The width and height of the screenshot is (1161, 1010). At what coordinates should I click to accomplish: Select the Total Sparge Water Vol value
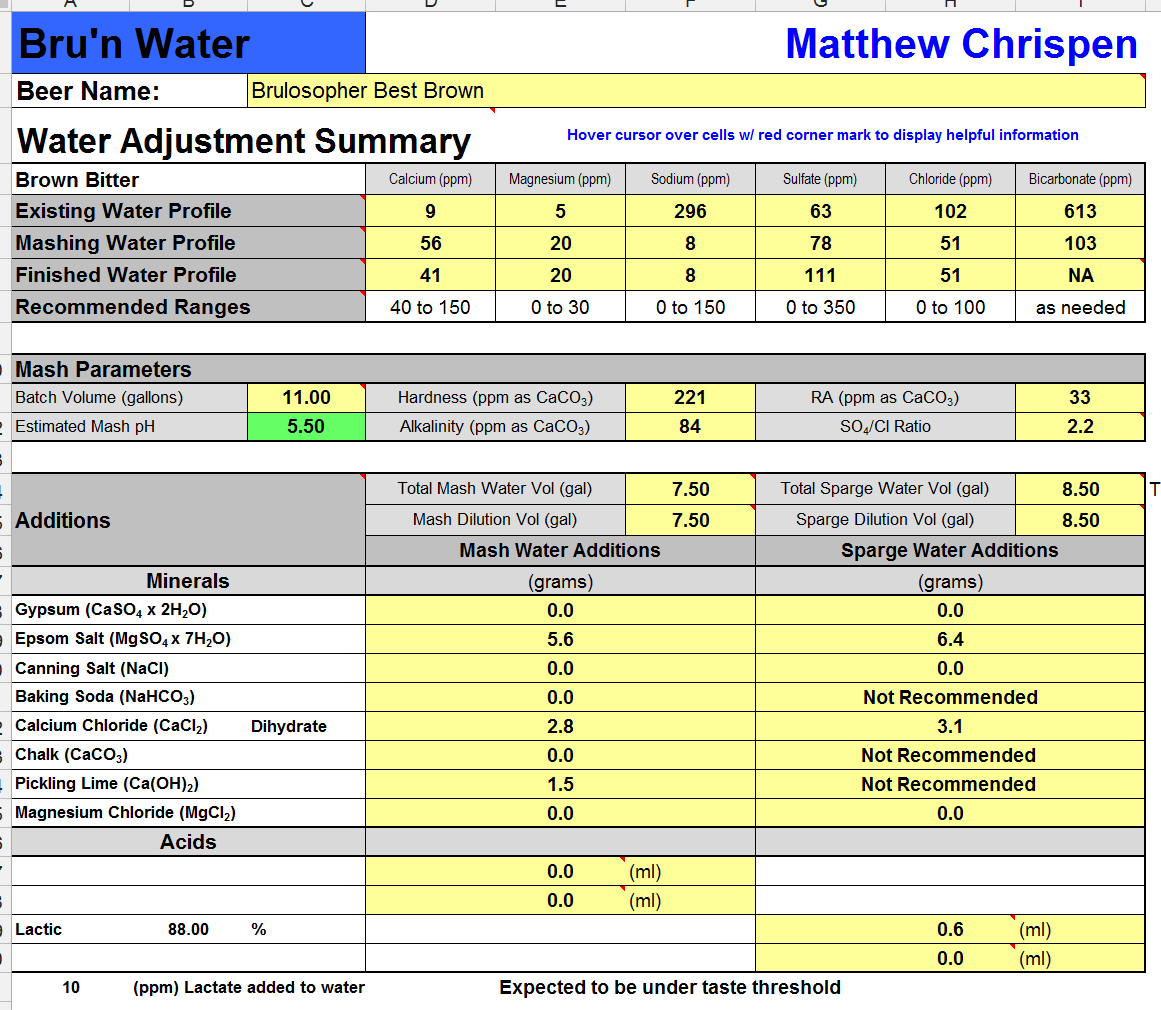pos(1080,489)
